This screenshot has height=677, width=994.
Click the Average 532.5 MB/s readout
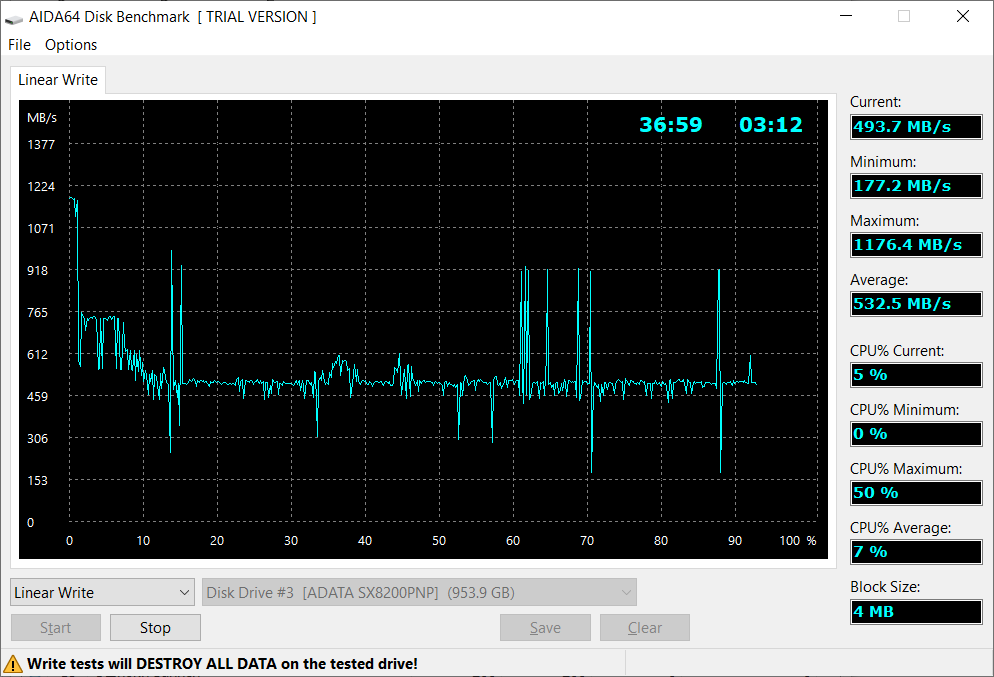[x=916, y=304]
